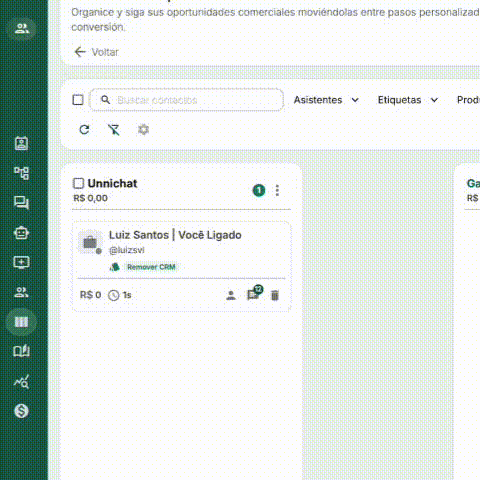Click the R$ 0 value on the card
The height and width of the screenshot is (480, 480).
point(90,295)
